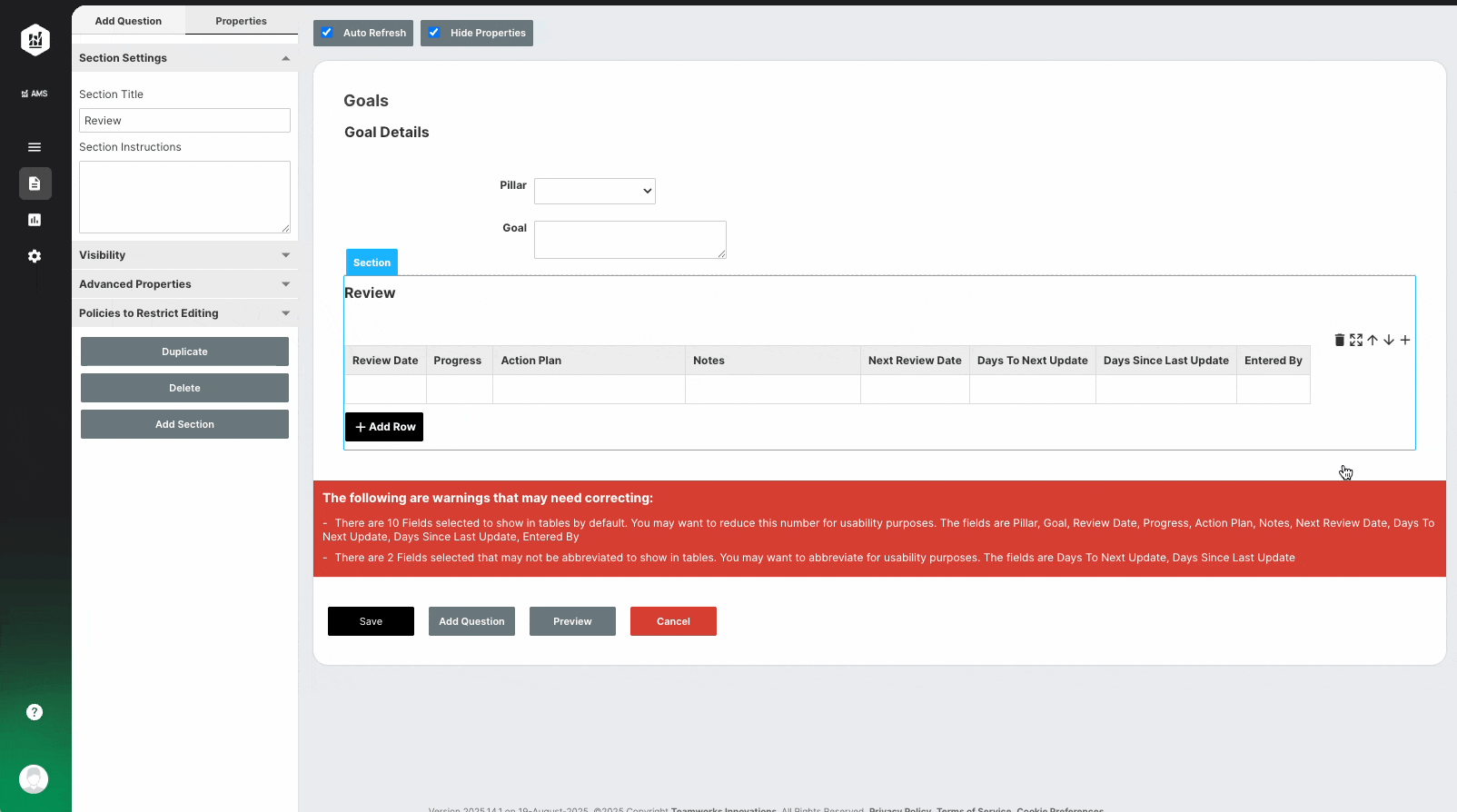Move the Review section up with the up arrow
This screenshot has height=812, width=1457.
(1373, 340)
